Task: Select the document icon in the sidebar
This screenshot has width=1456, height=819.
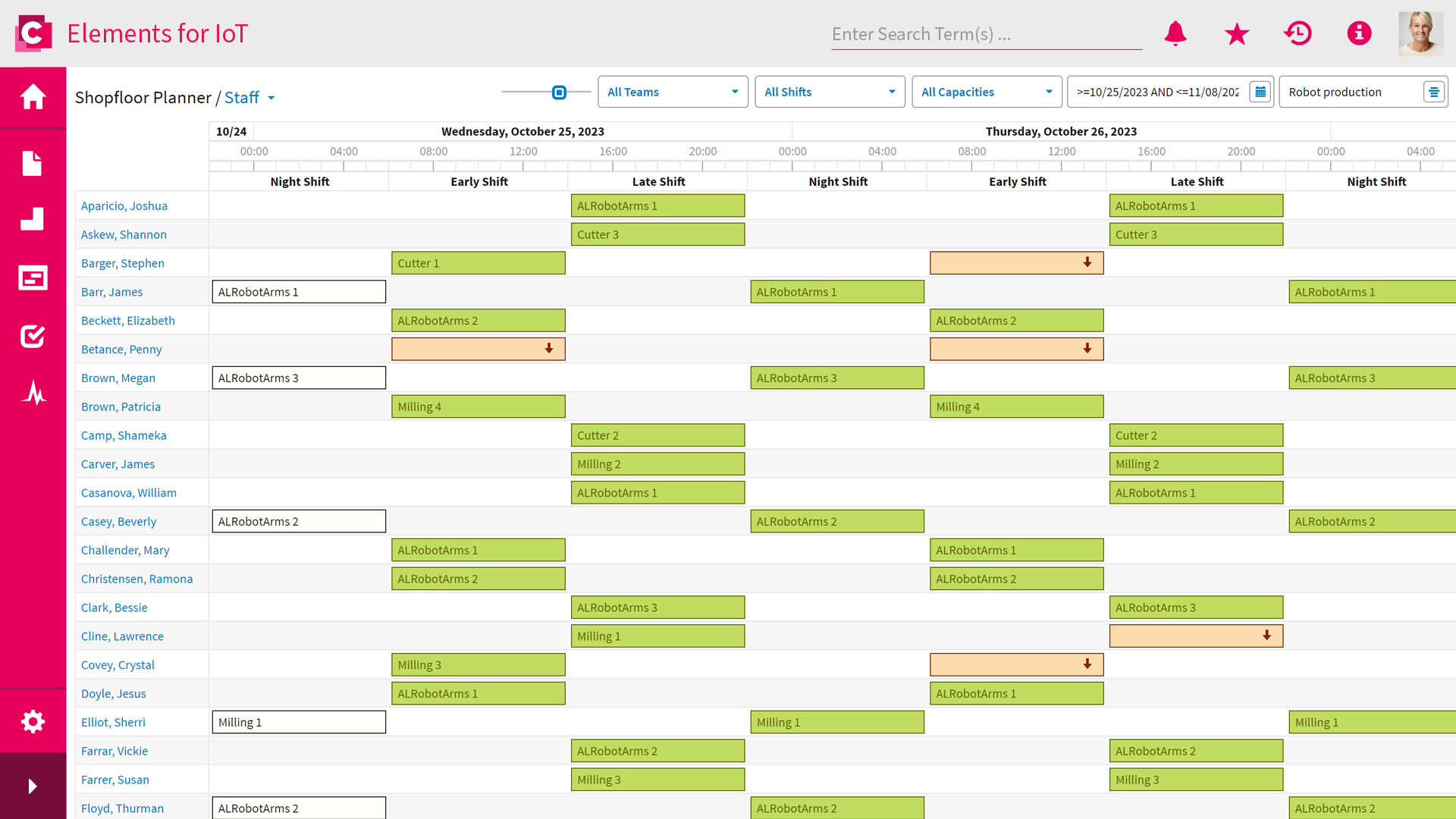Action: (33, 163)
